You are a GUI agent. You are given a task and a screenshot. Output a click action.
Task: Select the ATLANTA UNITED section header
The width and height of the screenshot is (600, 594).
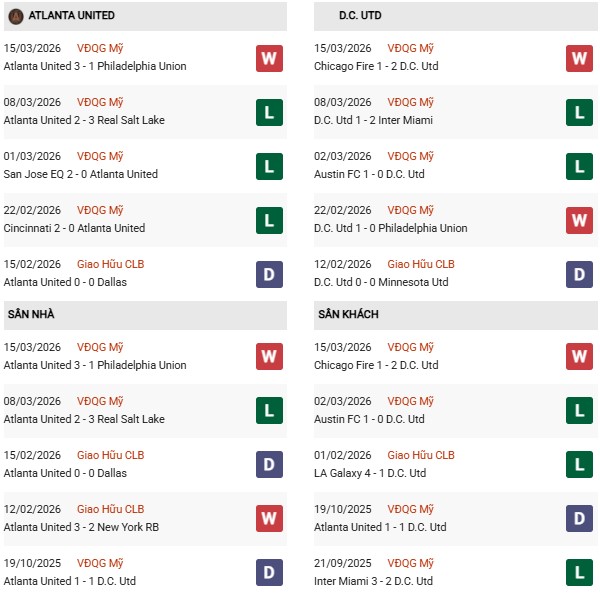(x=72, y=16)
